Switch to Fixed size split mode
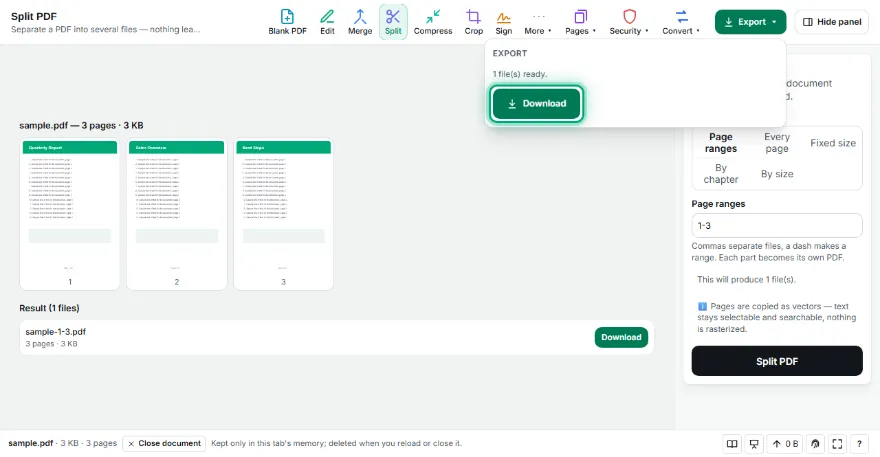The height and width of the screenshot is (457, 880). [833, 143]
